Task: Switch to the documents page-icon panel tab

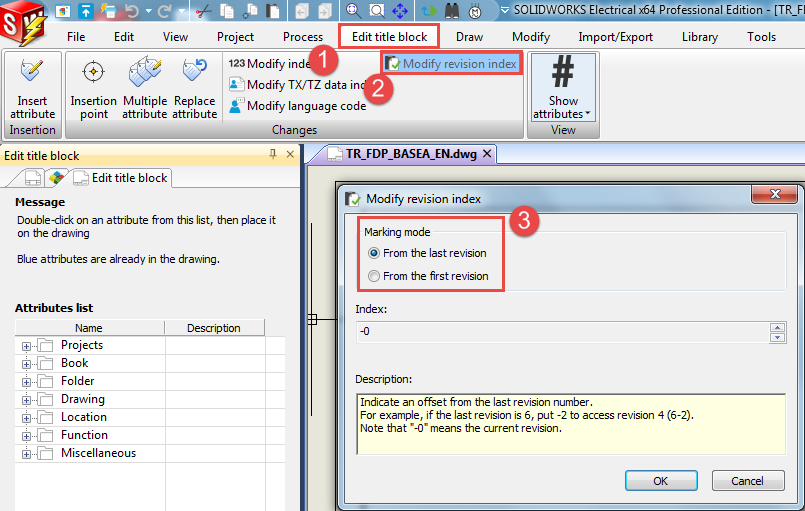Action: (x=32, y=178)
